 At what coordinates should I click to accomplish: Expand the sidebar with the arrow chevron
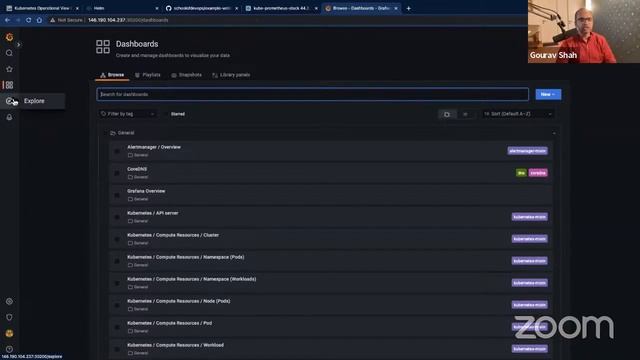click(x=18, y=44)
